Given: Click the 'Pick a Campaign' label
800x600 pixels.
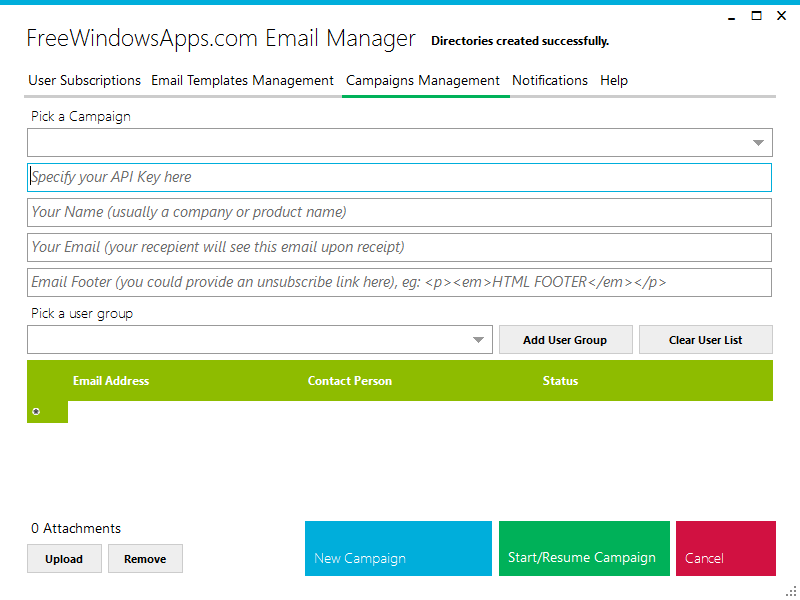Looking at the screenshot, I should click(81, 117).
